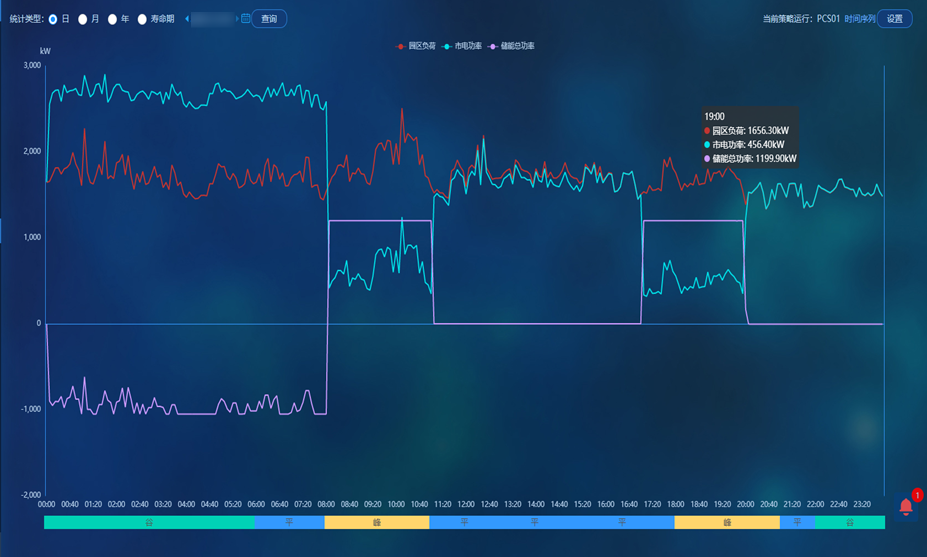Toggle the 市电功率 legend series

pos(462,46)
